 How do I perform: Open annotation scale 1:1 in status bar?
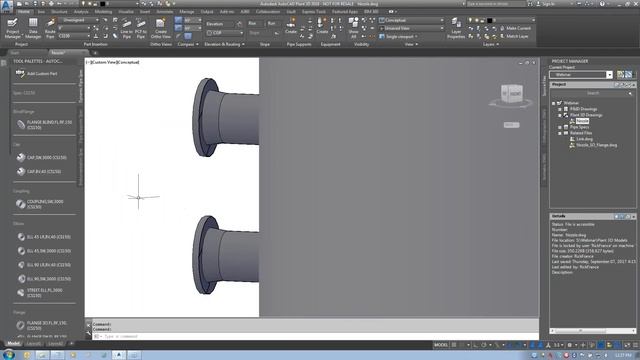point(557,345)
